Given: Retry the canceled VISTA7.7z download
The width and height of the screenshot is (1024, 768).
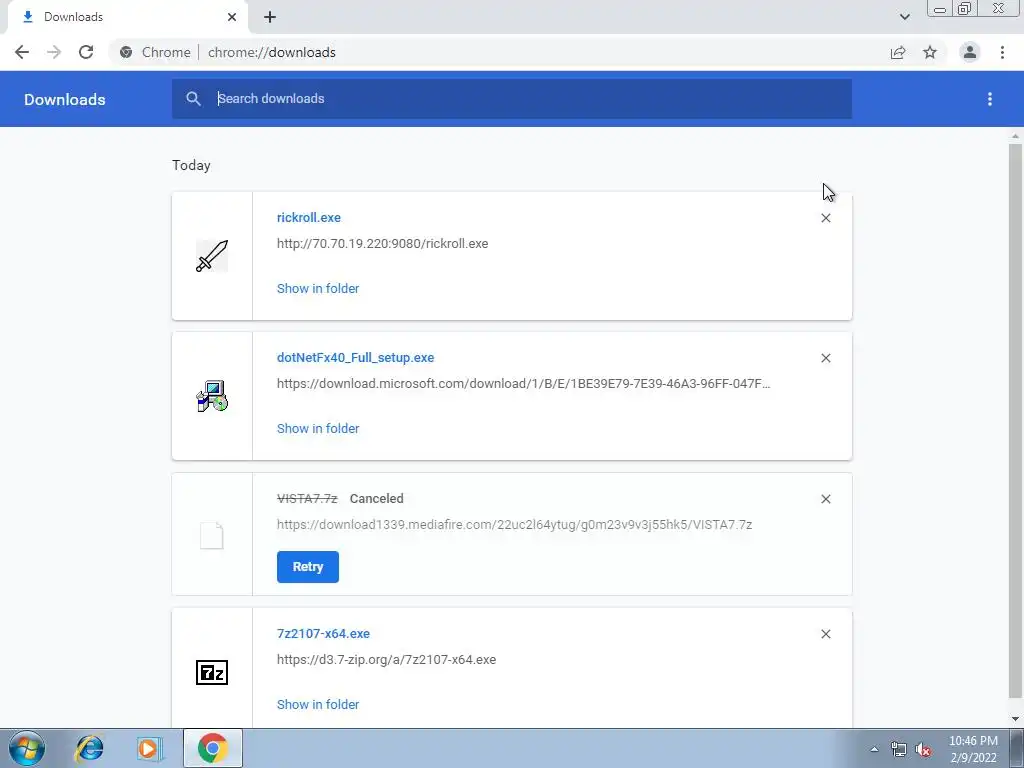Looking at the screenshot, I should pyautogui.click(x=308, y=567).
